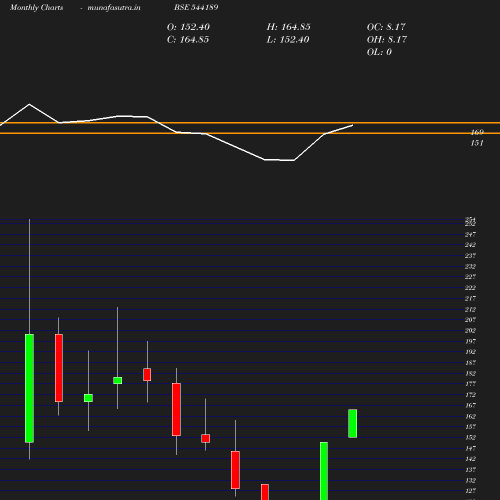The image size is (500, 500).
Task: Click the long red candle from 202 to 170
Action: [x=59, y=368]
